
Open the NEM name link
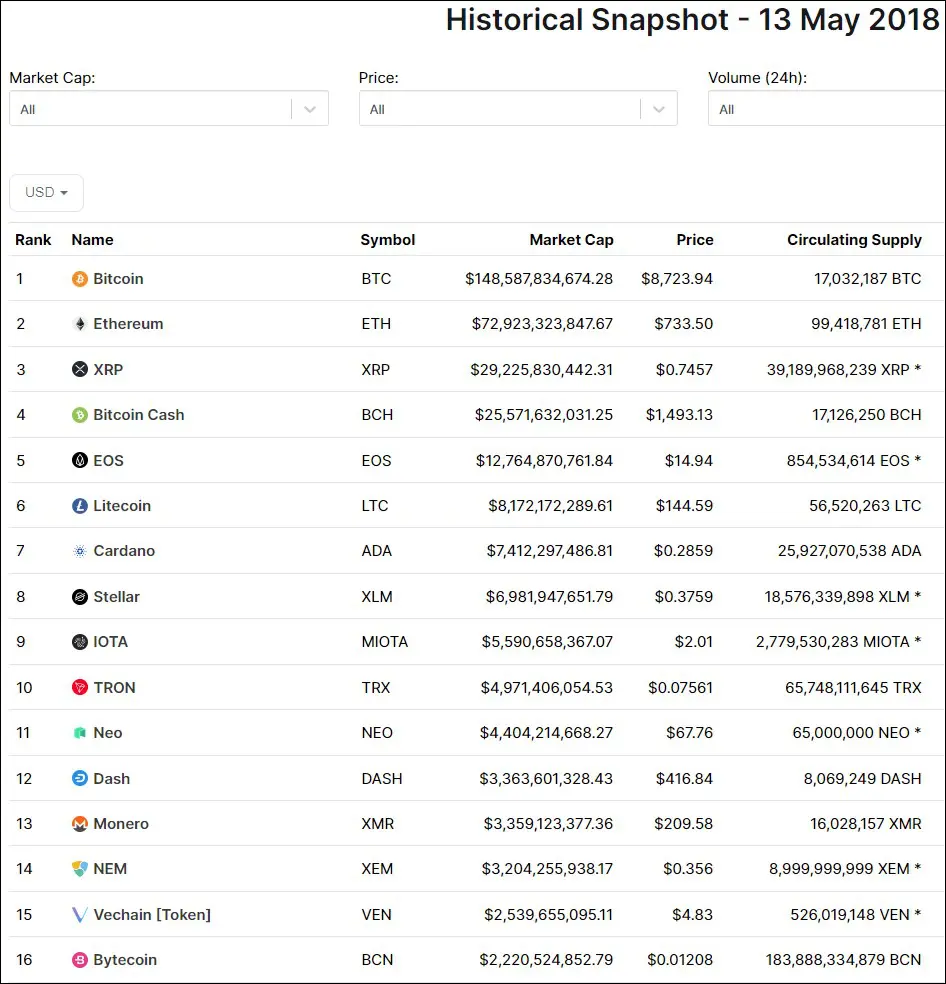[110, 869]
